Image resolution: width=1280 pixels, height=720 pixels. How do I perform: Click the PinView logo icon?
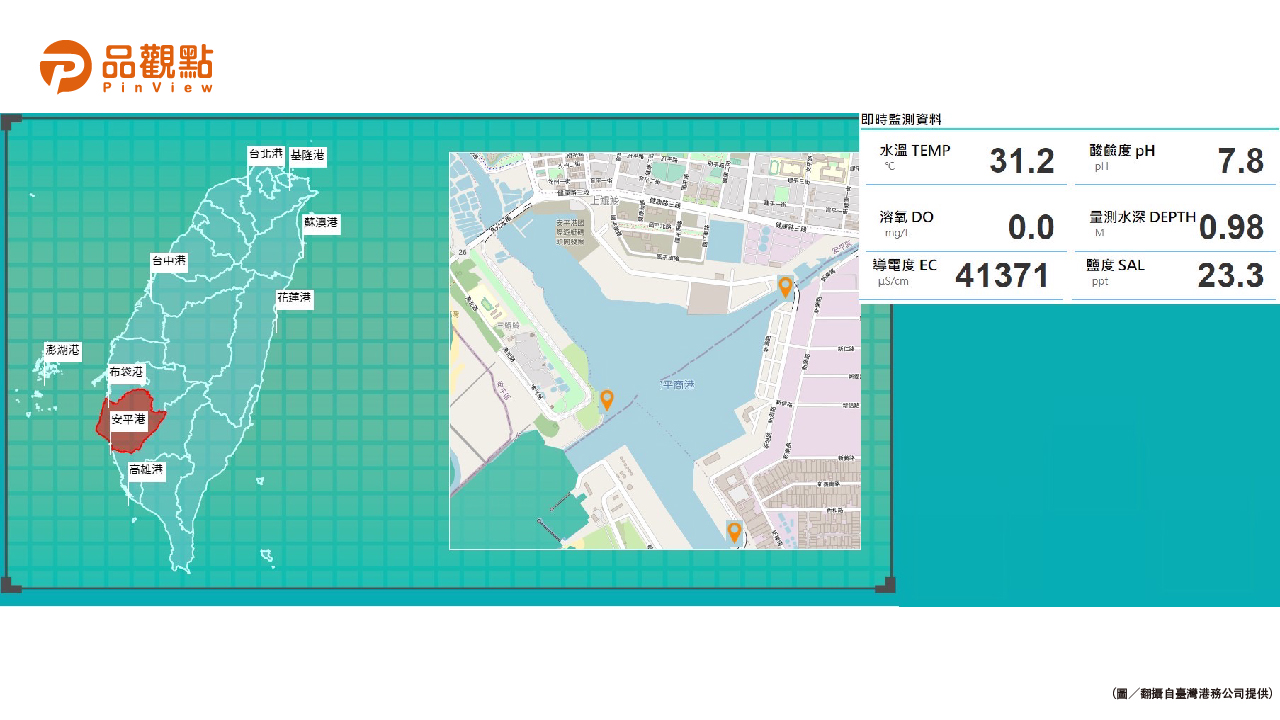66,67
